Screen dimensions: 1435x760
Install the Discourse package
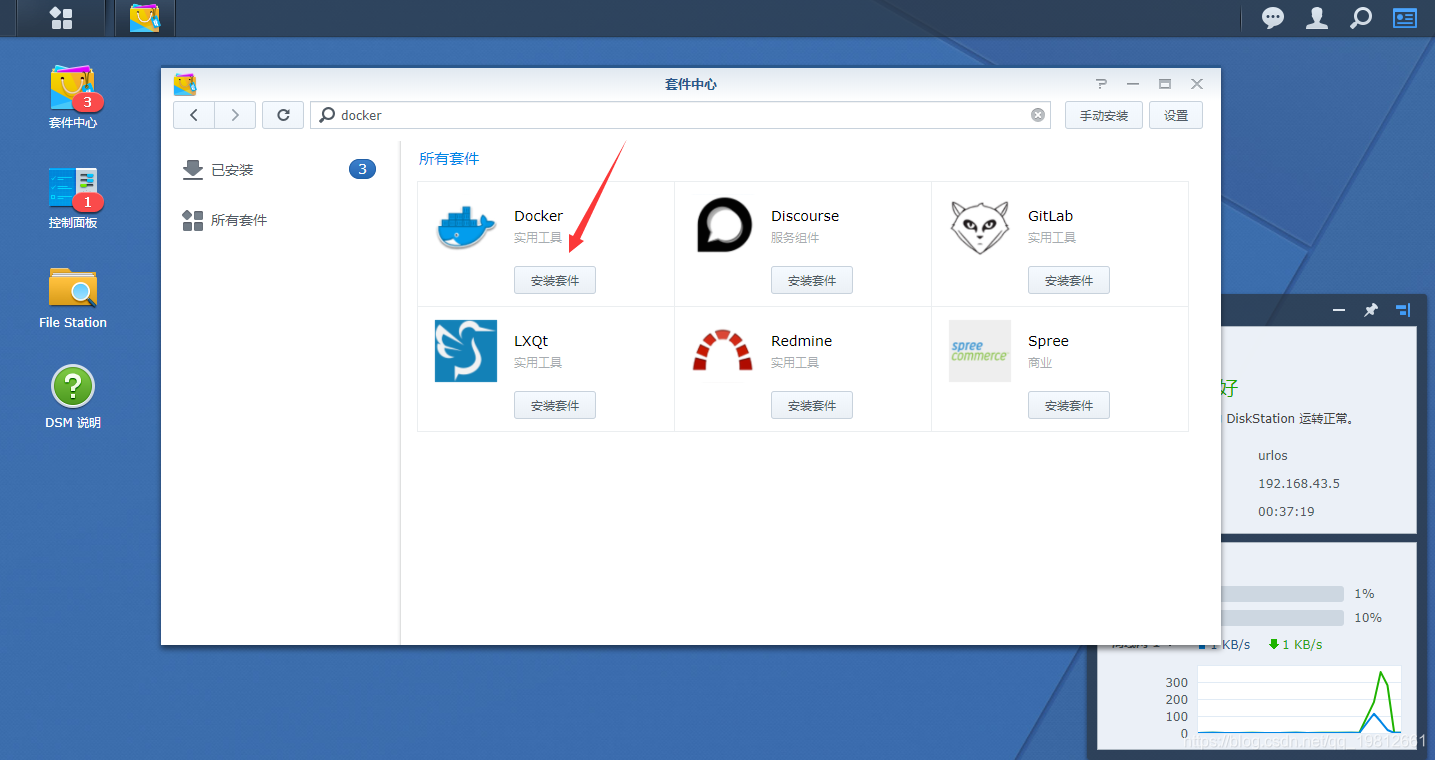coord(812,281)
